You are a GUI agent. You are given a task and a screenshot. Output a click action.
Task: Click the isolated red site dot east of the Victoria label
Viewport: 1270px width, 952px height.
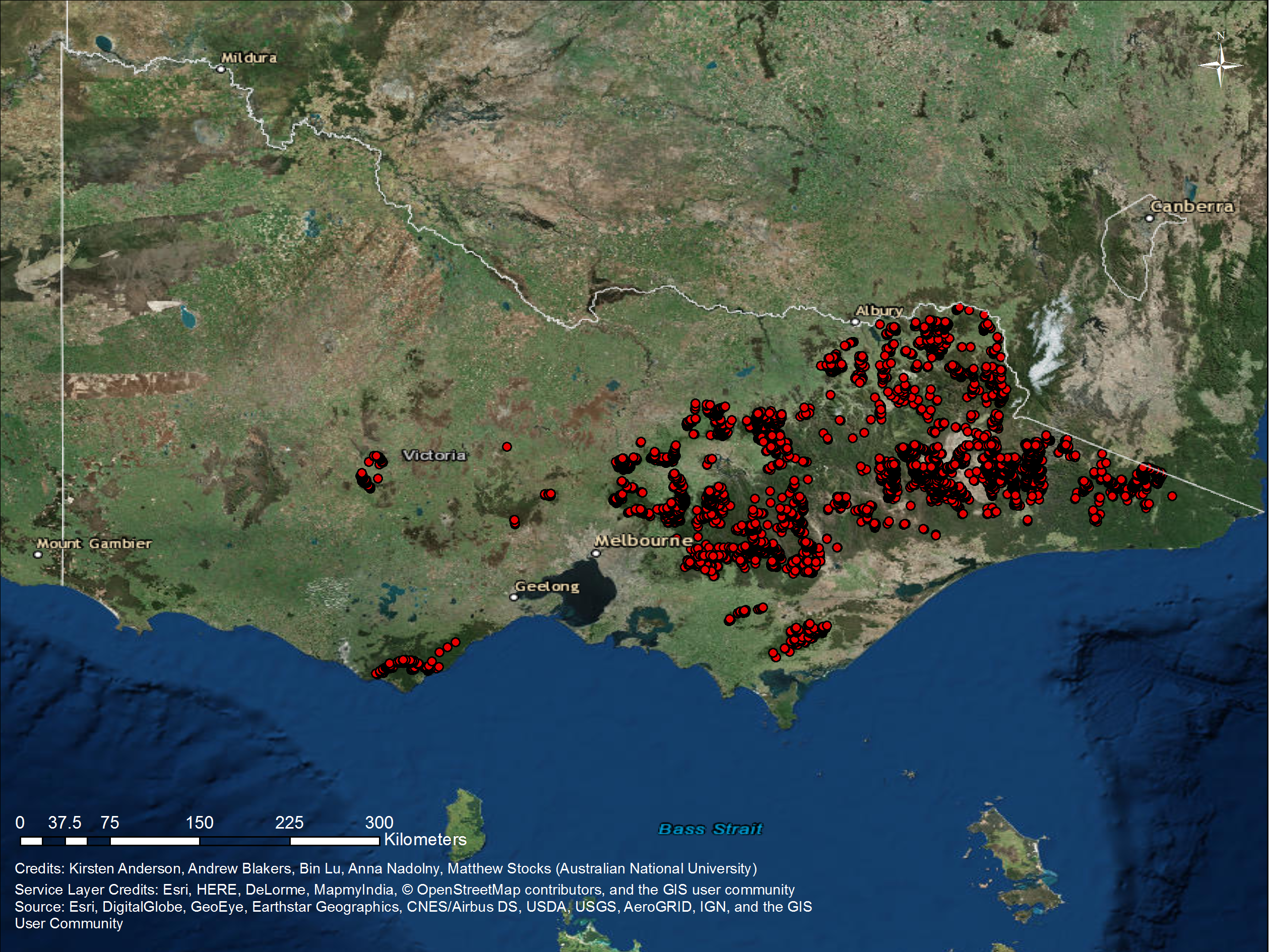click(x=506, y=446)
